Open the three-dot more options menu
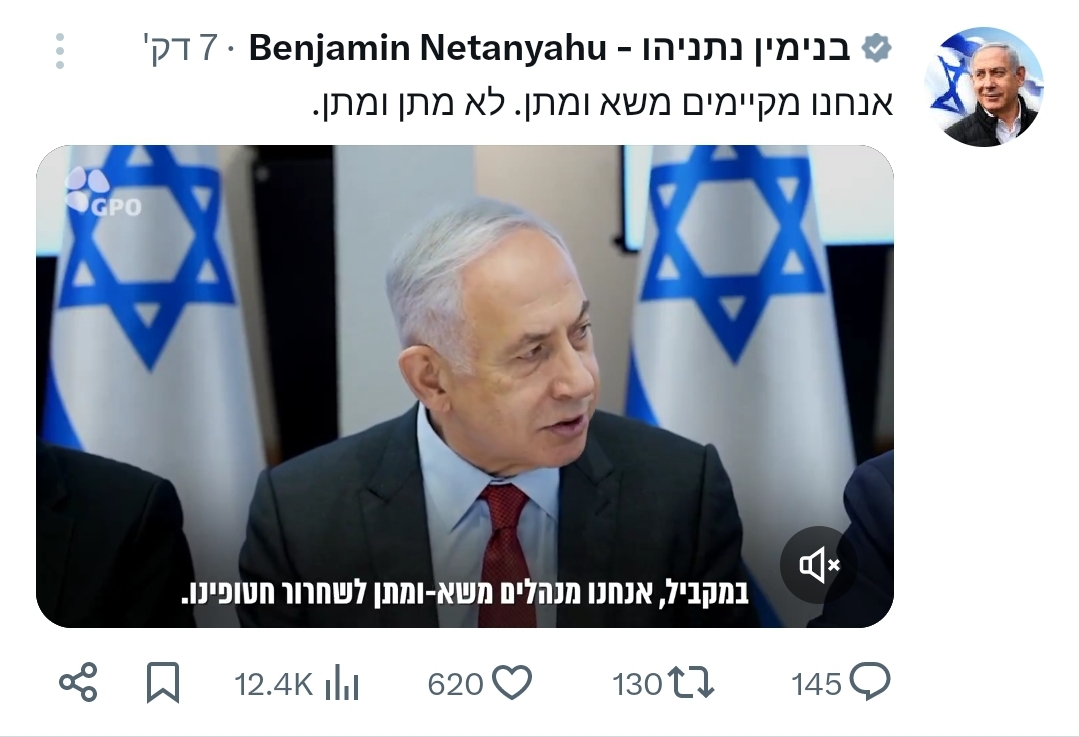 (x=60, y=51)
